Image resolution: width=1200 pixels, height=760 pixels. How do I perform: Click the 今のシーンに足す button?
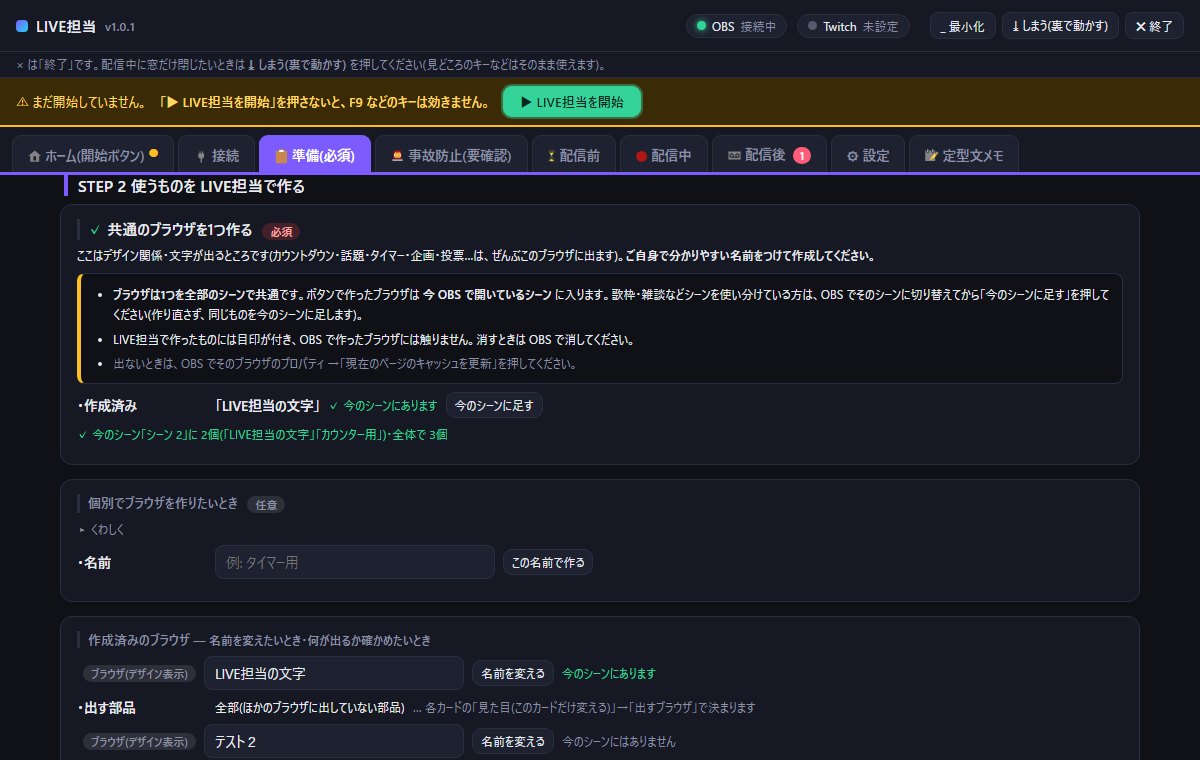click(x=494, y=405)
